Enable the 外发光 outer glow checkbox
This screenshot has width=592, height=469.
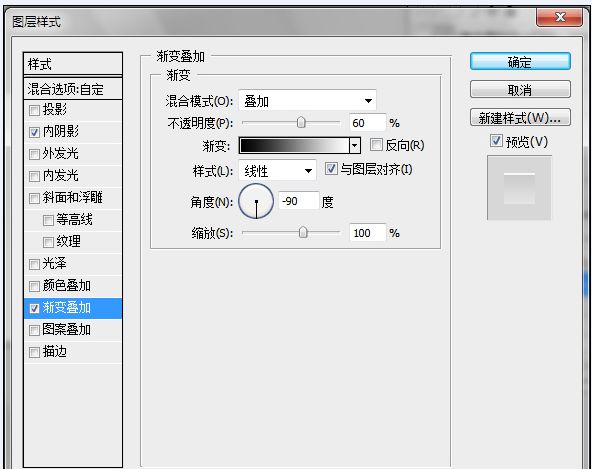click(34, 154)
